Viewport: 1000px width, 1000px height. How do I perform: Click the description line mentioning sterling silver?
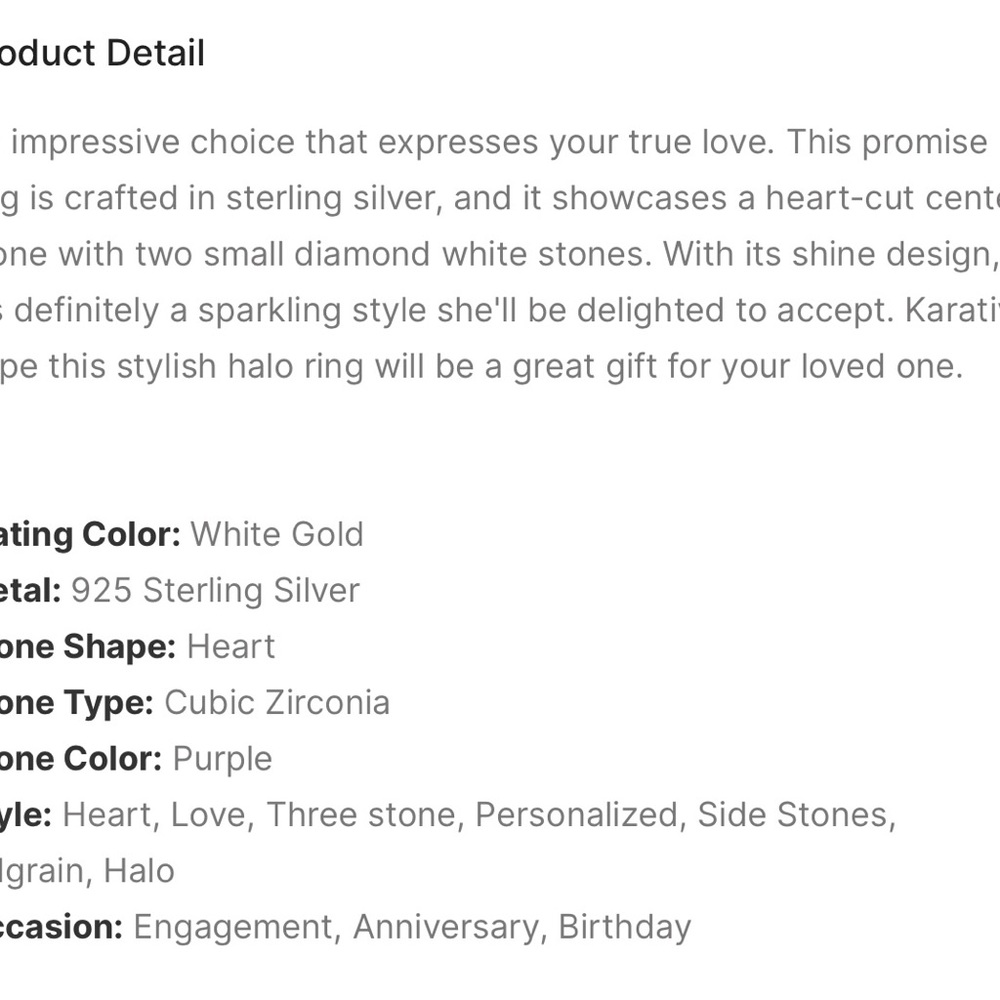pos(500,198)
